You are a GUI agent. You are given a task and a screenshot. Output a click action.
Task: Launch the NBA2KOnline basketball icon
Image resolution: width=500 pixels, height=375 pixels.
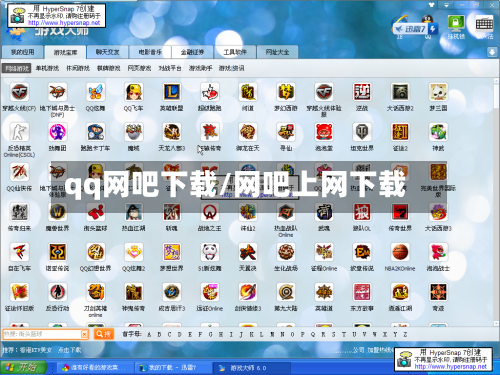pyautogui.click(x=400, y=252)
